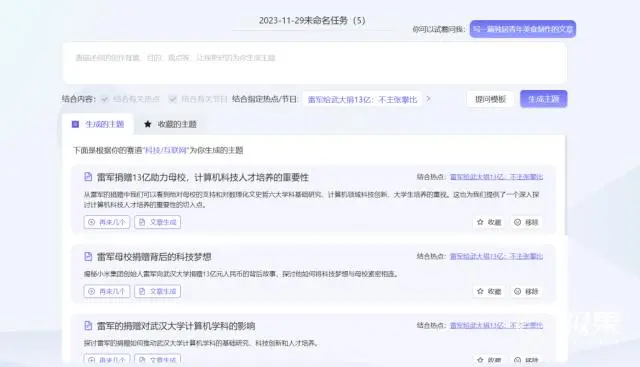Click the topic title 雷军母校捐赠背后的科技梦想
The height and width of the screenshot is (367, 640).
click(x=154, y=257)
